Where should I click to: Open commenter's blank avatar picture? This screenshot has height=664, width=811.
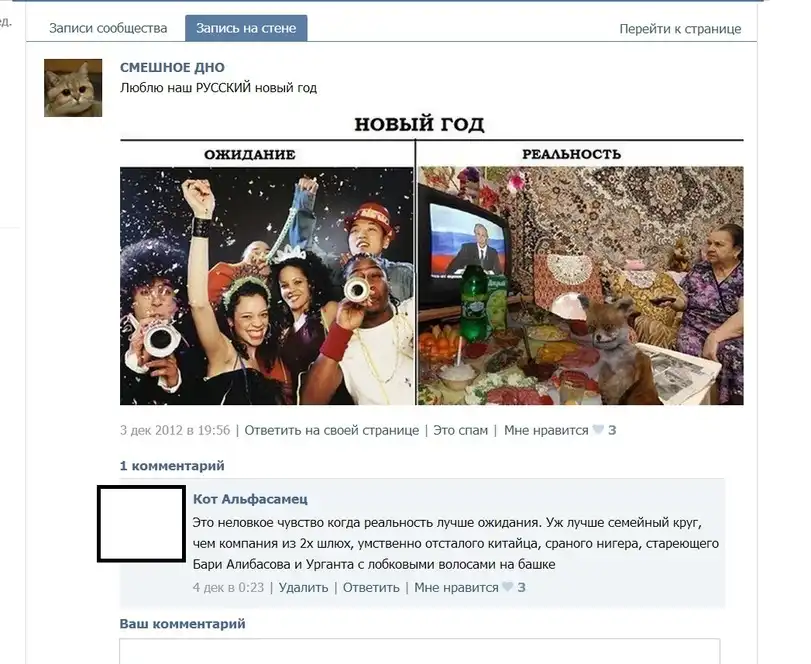pos(141,523)
